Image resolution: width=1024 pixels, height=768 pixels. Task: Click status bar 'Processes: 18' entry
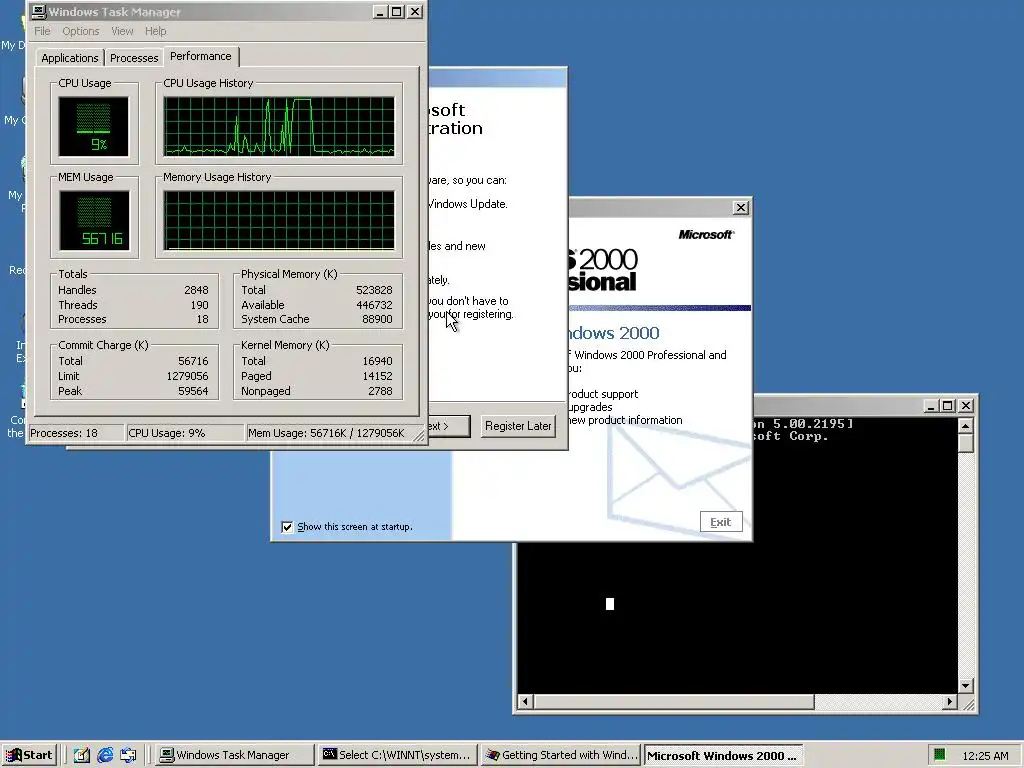[x=76, y=433]
